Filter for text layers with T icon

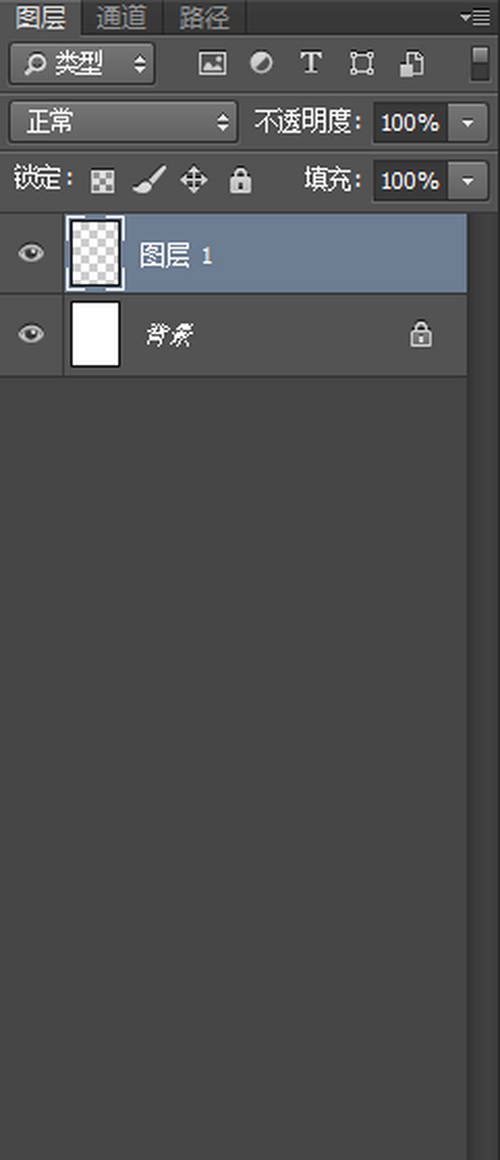(311, 64)
